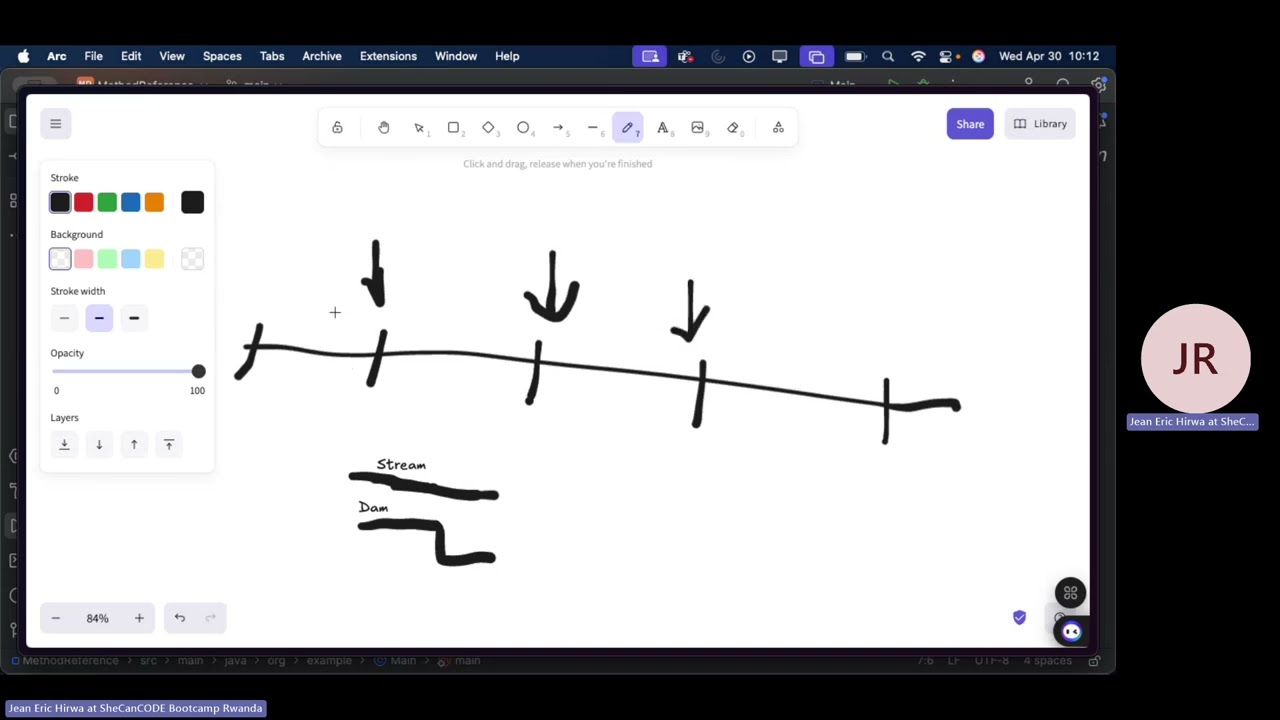Screen dimensions: 1280x720
Task: Select the Ellipse tool
Action: click(x=523, y=128)
